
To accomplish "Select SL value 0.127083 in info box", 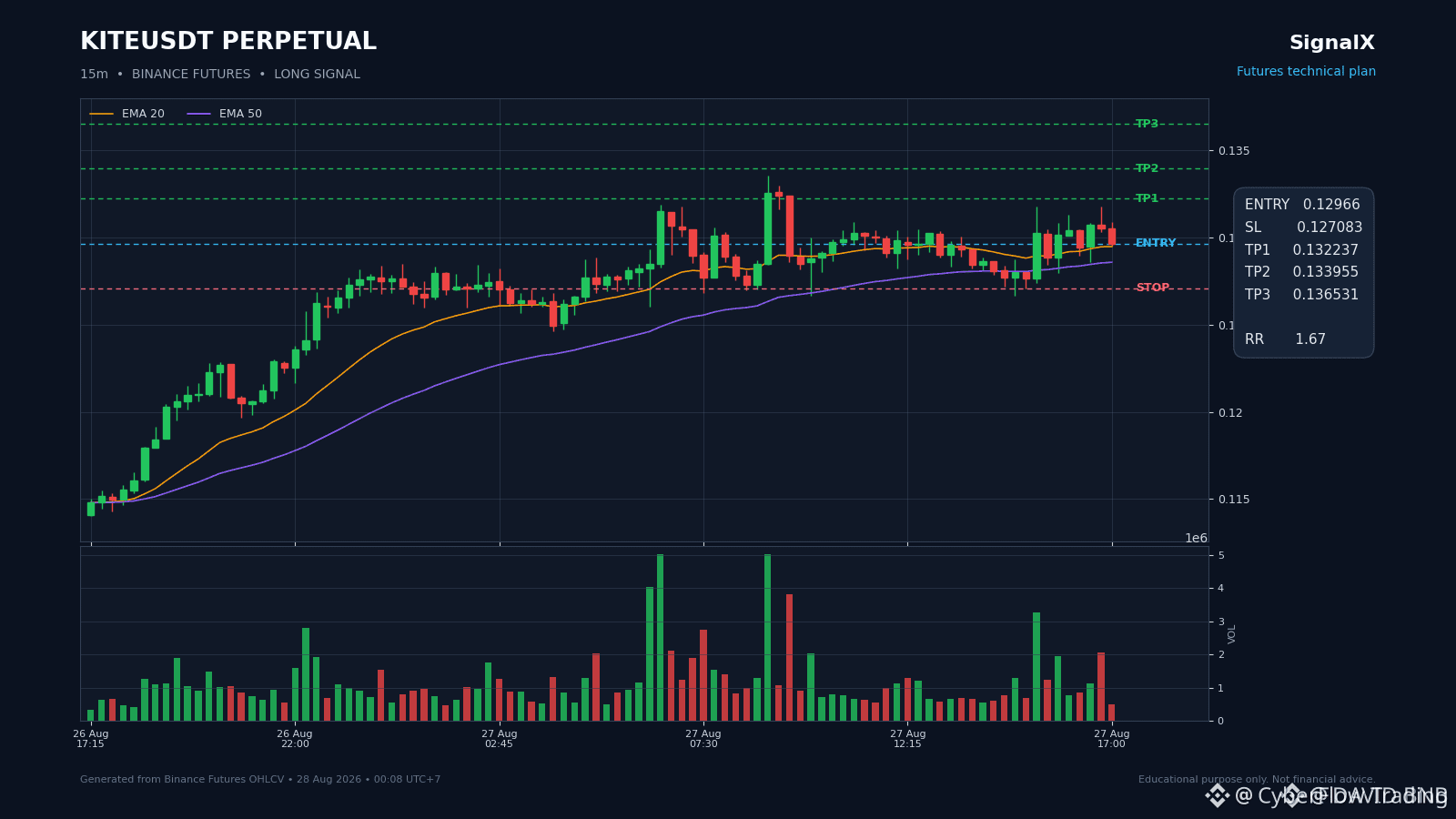I will click(1330, 227).
